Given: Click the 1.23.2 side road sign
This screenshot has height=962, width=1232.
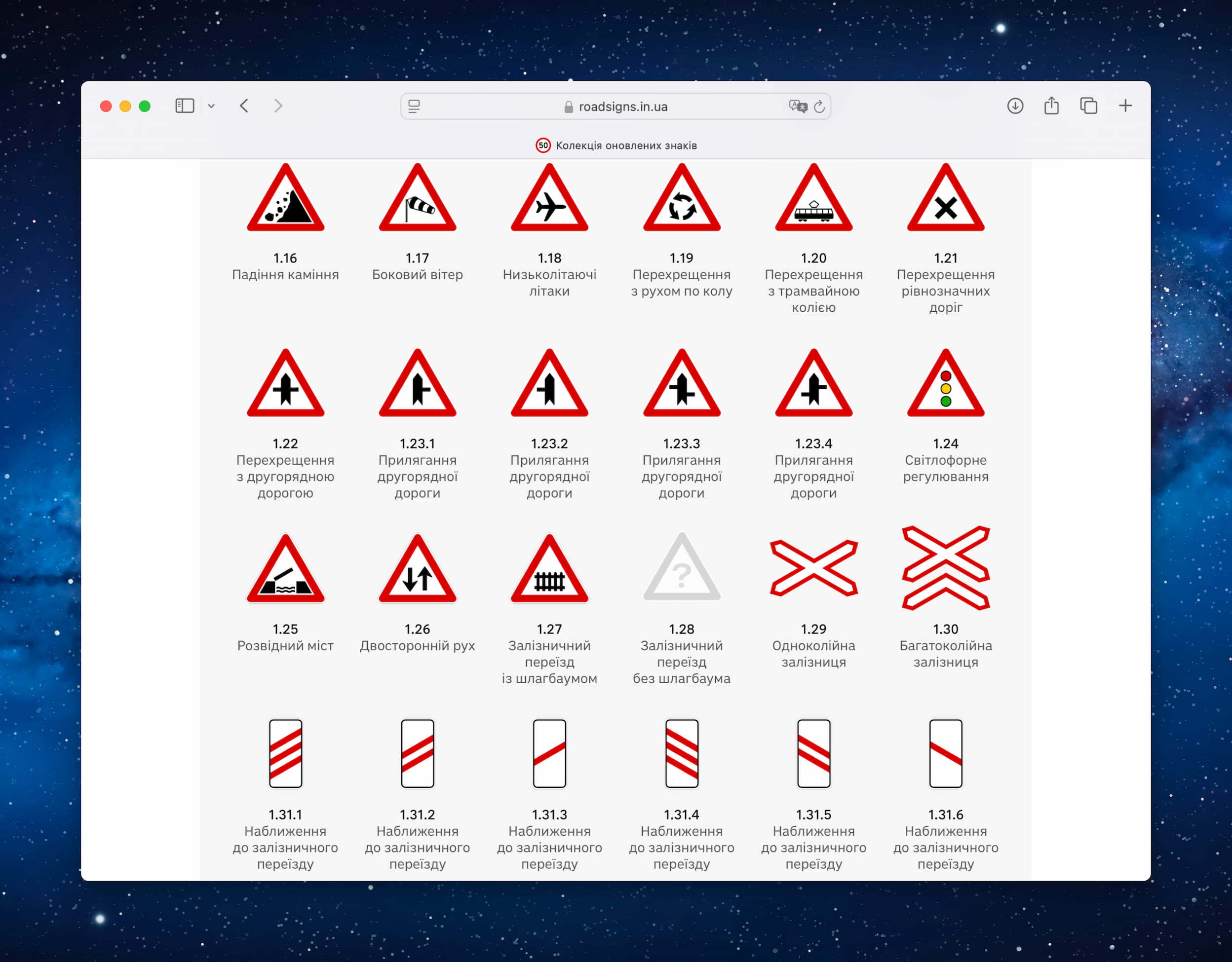Looking at the screenshot, I should (x=549, y=383).
